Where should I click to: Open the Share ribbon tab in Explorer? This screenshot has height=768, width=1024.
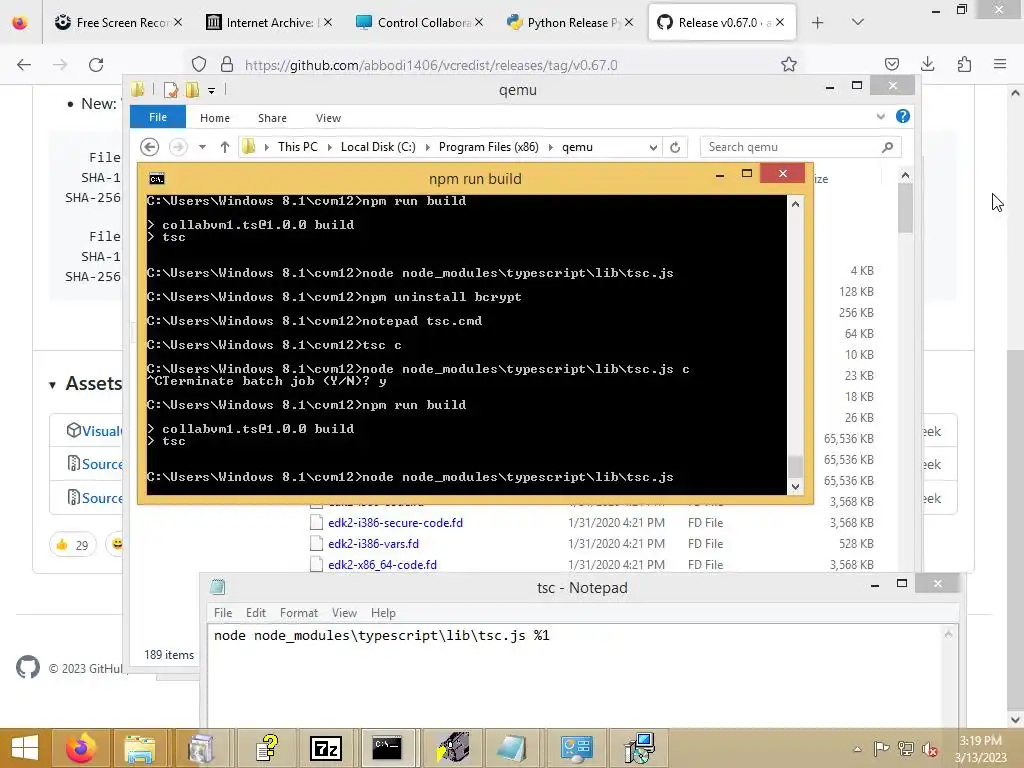272,118
